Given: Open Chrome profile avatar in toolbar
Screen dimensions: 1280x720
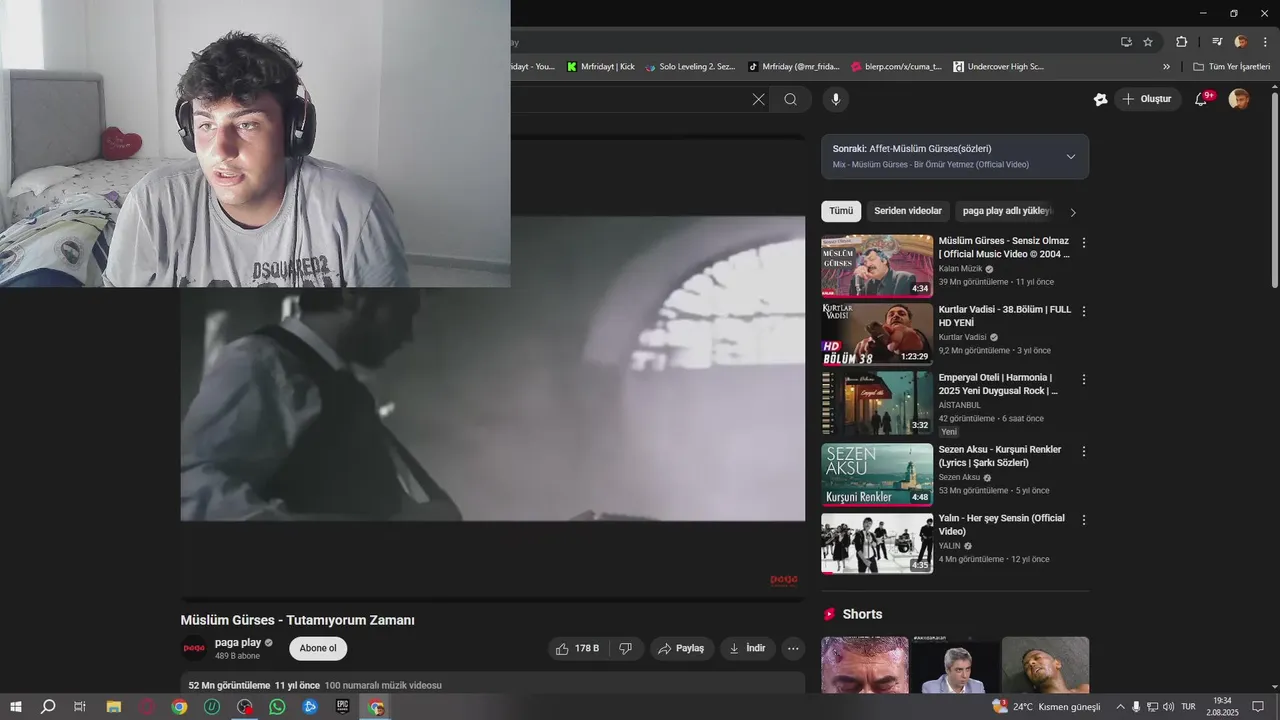Looking at the screenshot, I should click(x=1241, y=42).
